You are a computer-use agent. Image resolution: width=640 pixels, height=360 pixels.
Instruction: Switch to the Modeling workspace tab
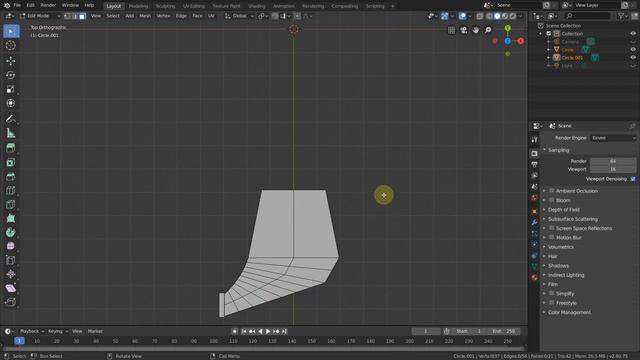click(138, 6)
